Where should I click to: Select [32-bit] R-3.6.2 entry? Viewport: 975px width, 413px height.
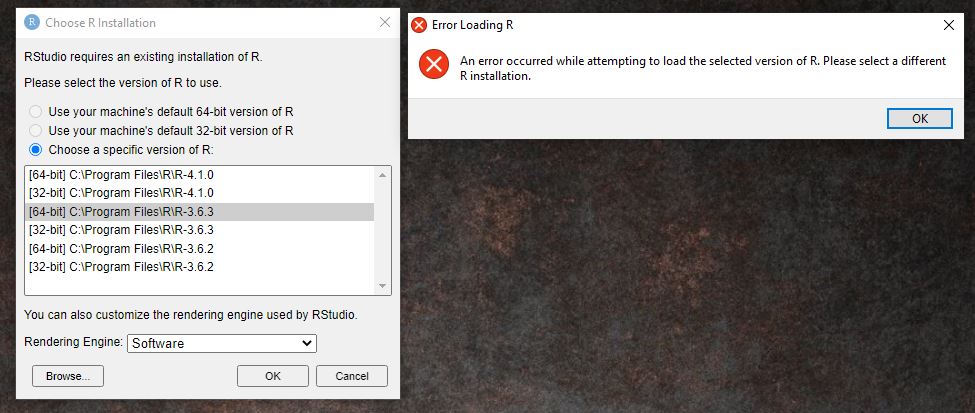tap(200, 267)
